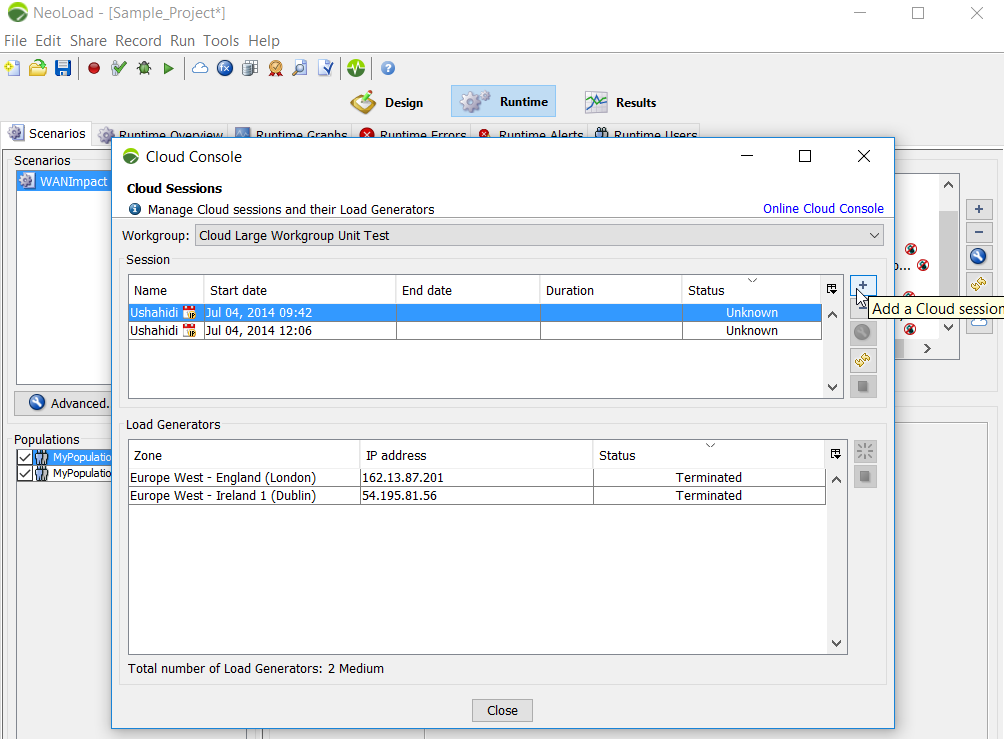Click the red Record toolbar icon

tap(94, 68)
